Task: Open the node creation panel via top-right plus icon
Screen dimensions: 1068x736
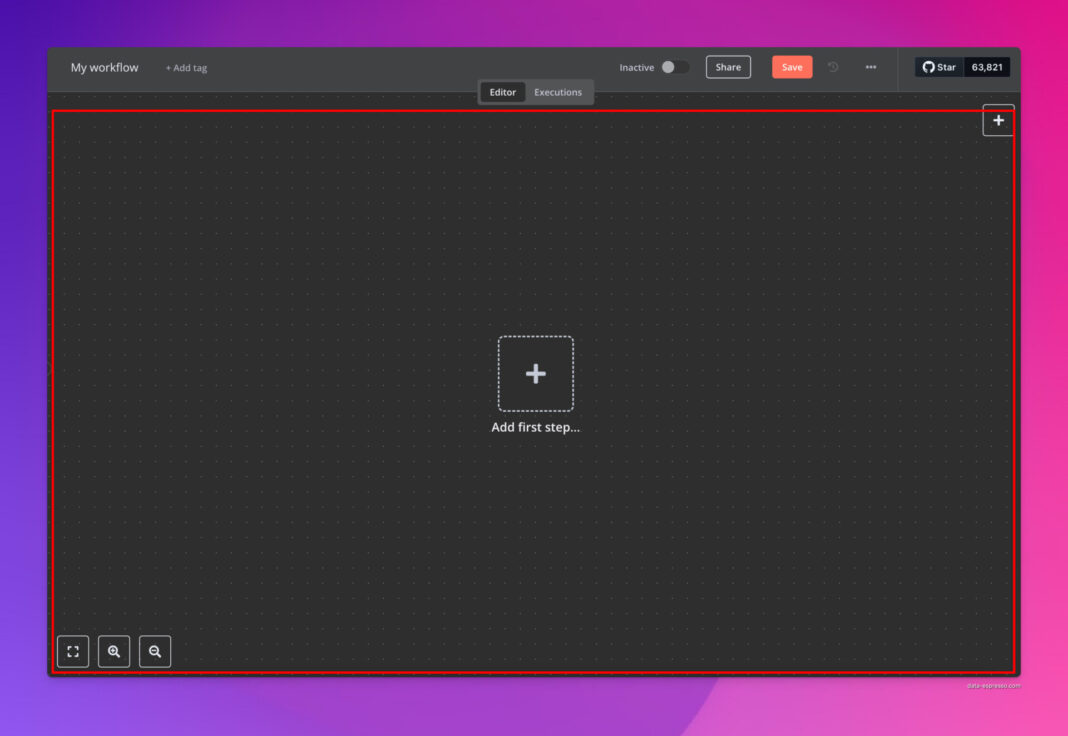Action: click(998, 120)
